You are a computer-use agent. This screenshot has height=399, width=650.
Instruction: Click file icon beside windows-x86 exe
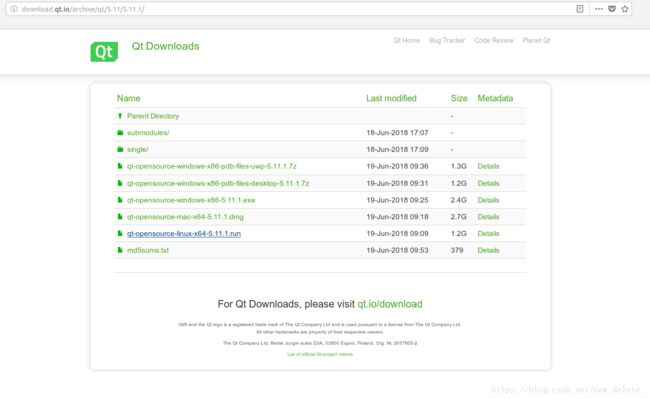(x=120, y=200)
